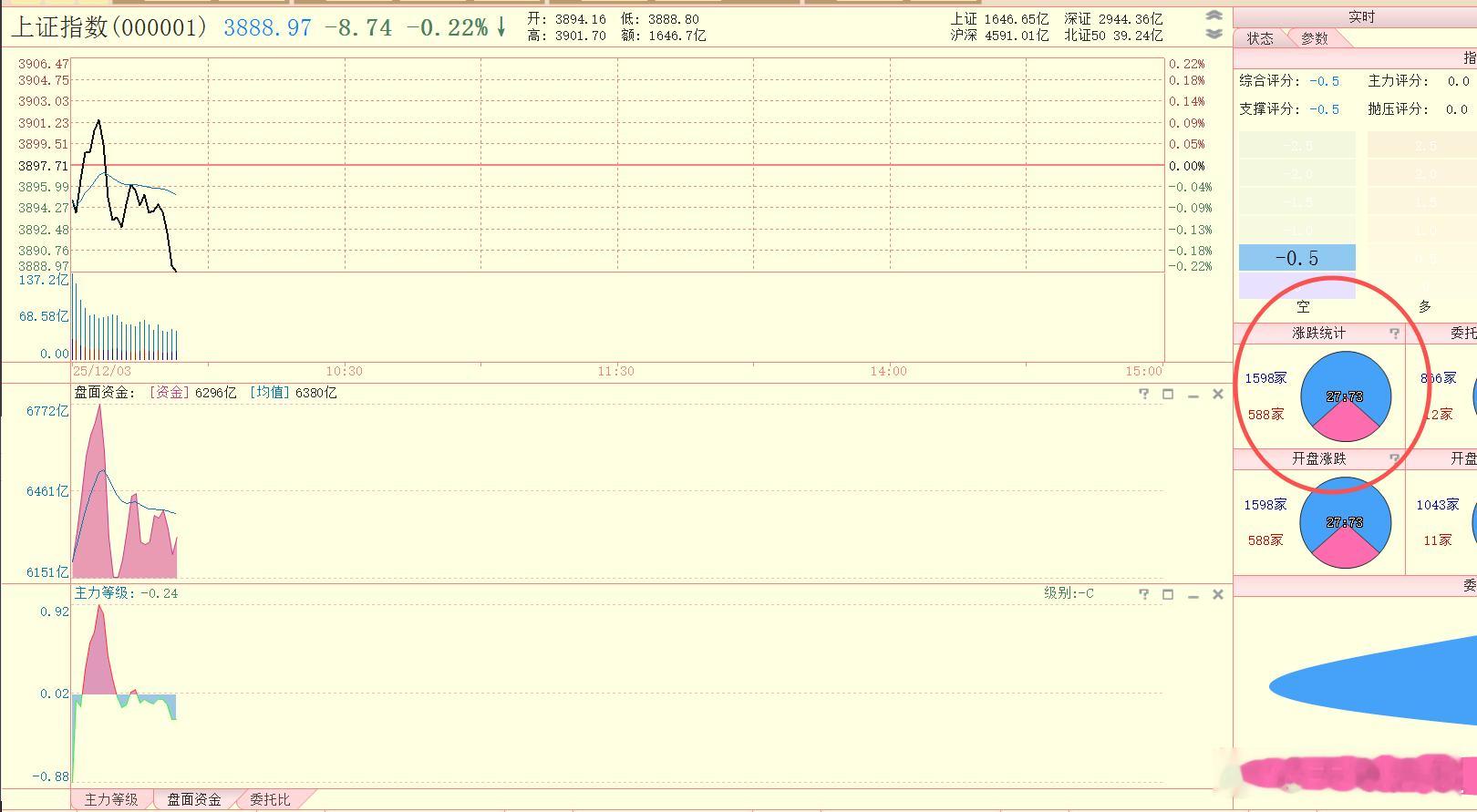The height and width of the screenshot is (812, 1477).
Task: Click the 1043家 count
Action: point(1438,505)
